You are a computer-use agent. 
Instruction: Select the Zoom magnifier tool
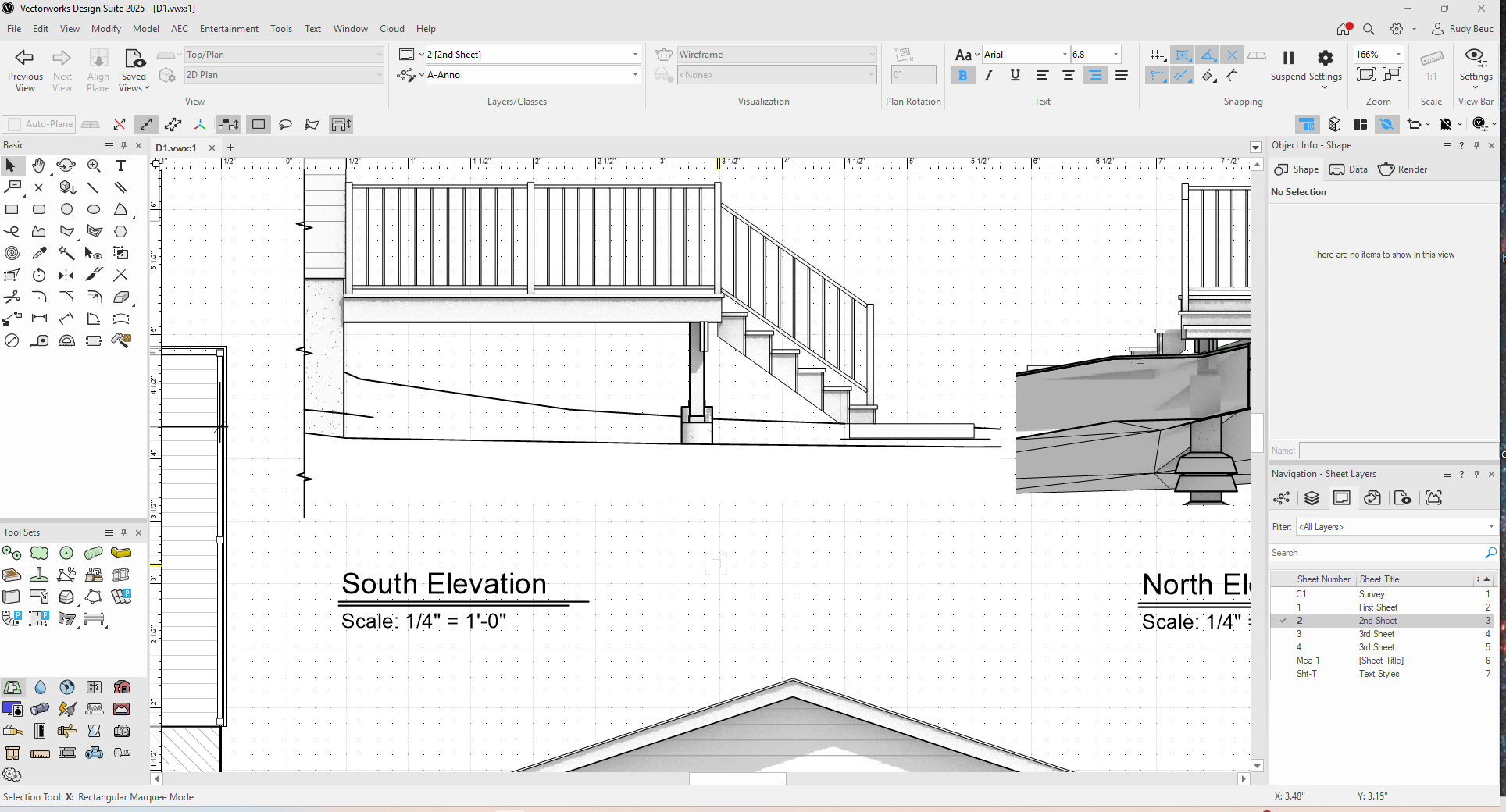tap(94, 166)
